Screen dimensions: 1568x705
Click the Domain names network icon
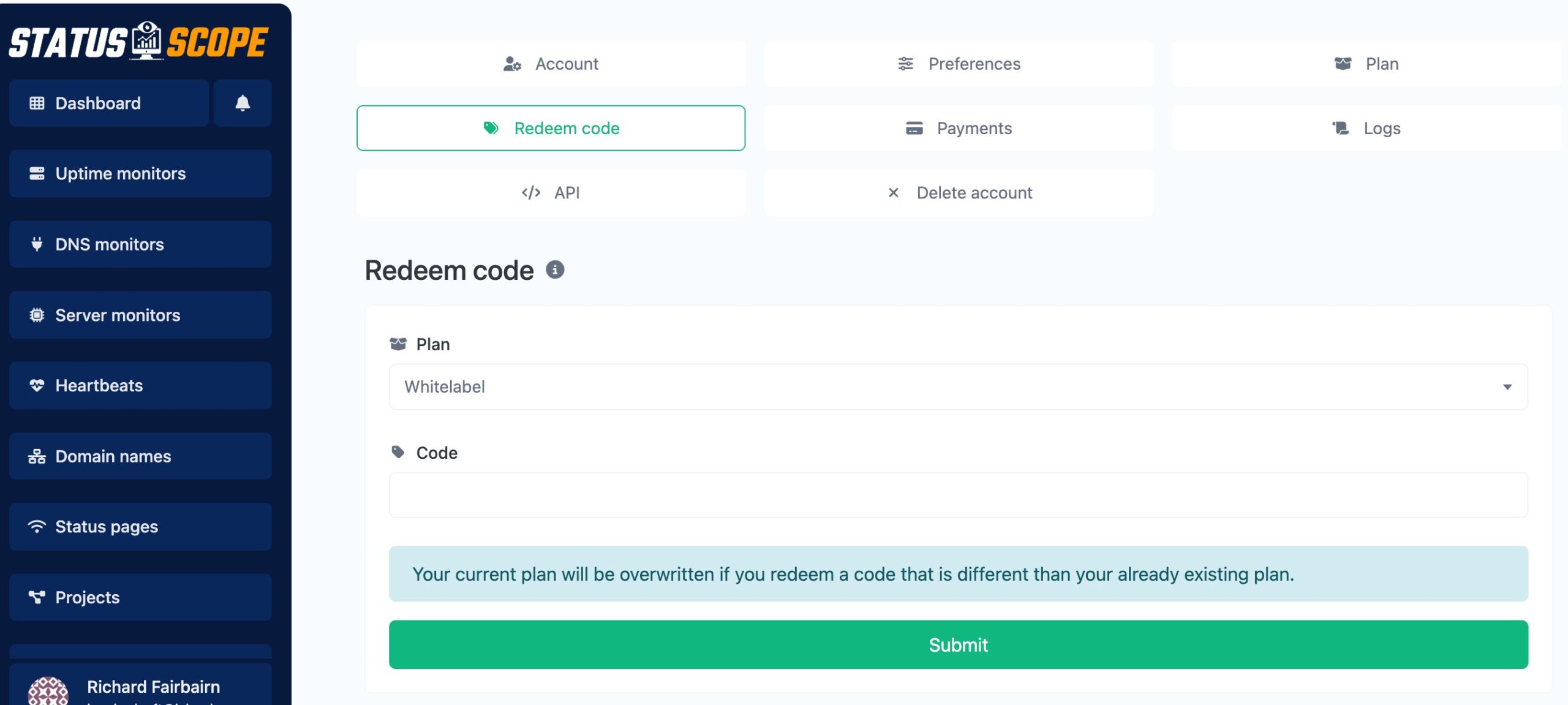(37, 456)
